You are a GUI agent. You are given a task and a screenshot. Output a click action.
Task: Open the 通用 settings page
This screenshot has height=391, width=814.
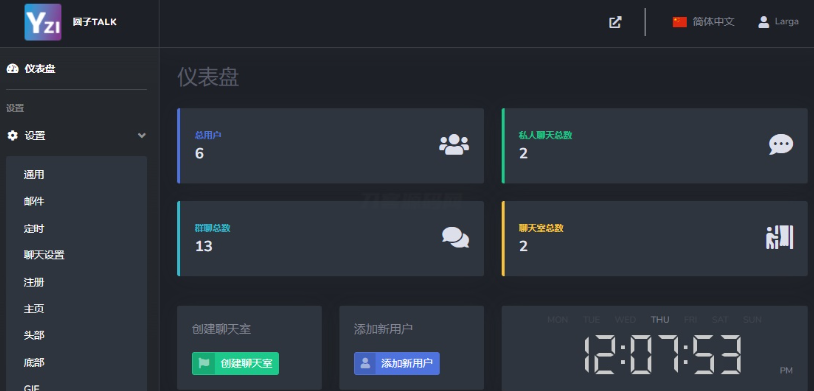34,174
